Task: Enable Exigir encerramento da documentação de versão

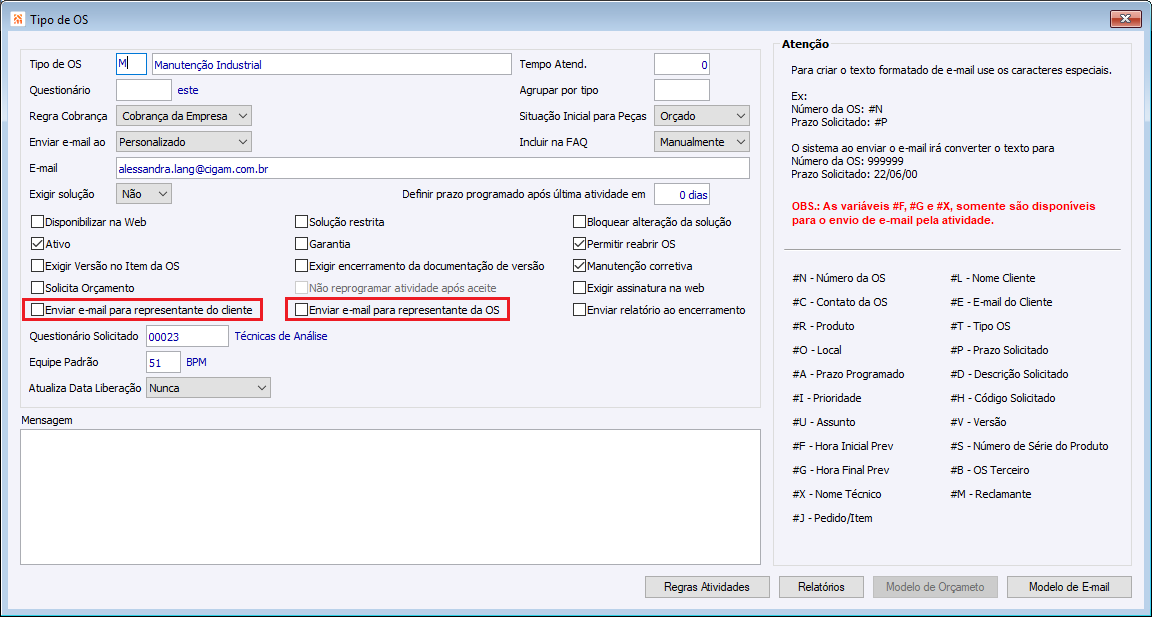Action: click(x=301, y=265)
